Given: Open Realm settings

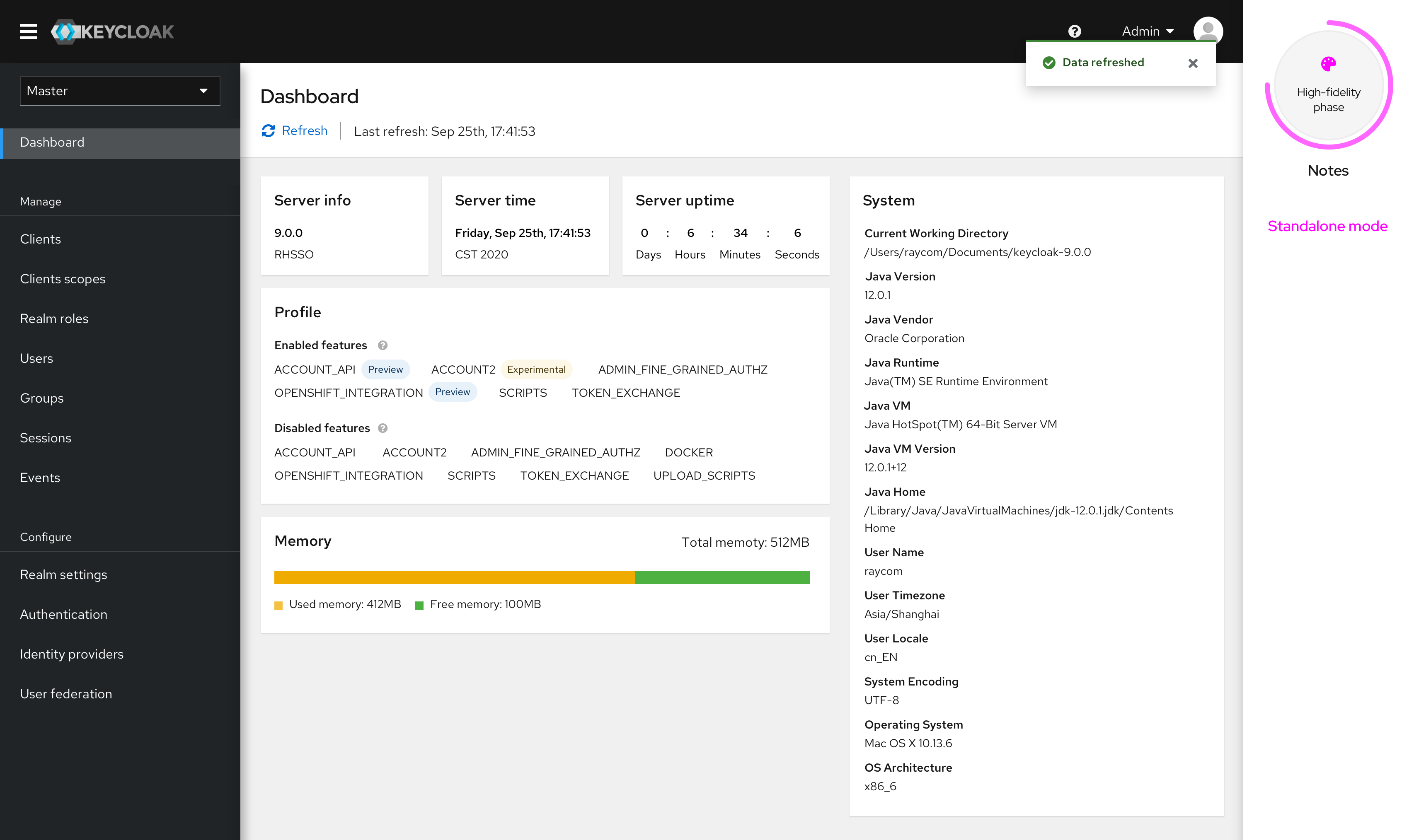Looking at the screenshot, I should coord(63,574).
